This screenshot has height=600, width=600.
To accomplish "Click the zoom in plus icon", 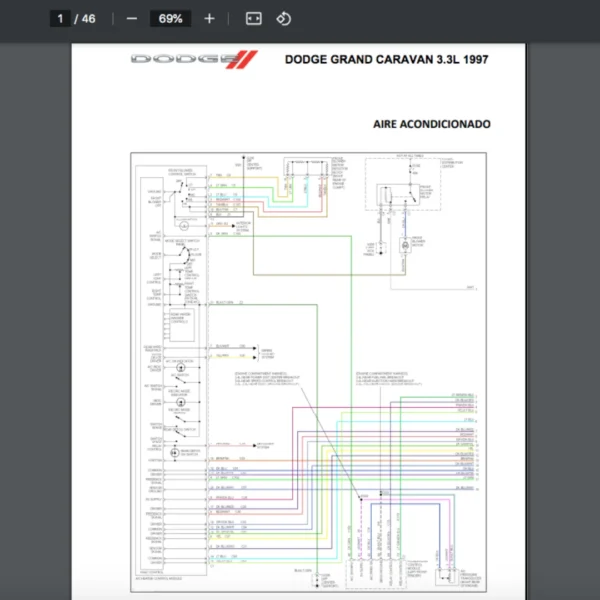I will tap(209, 18).
